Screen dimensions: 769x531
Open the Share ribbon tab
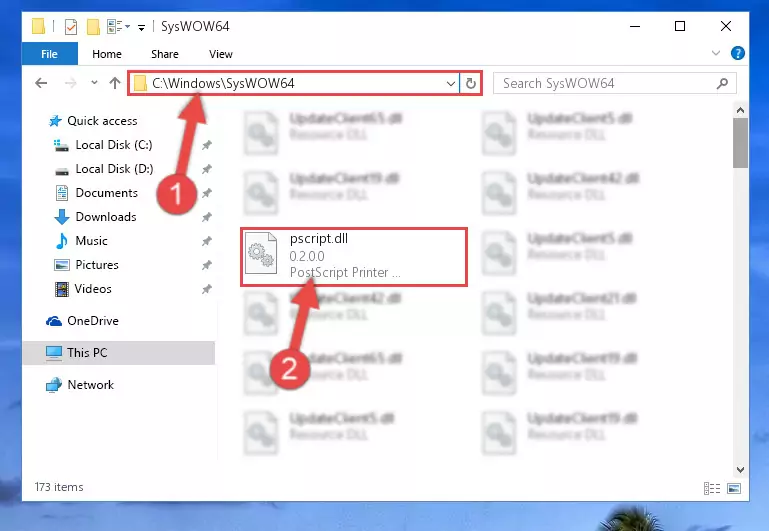tap(164, 54)
